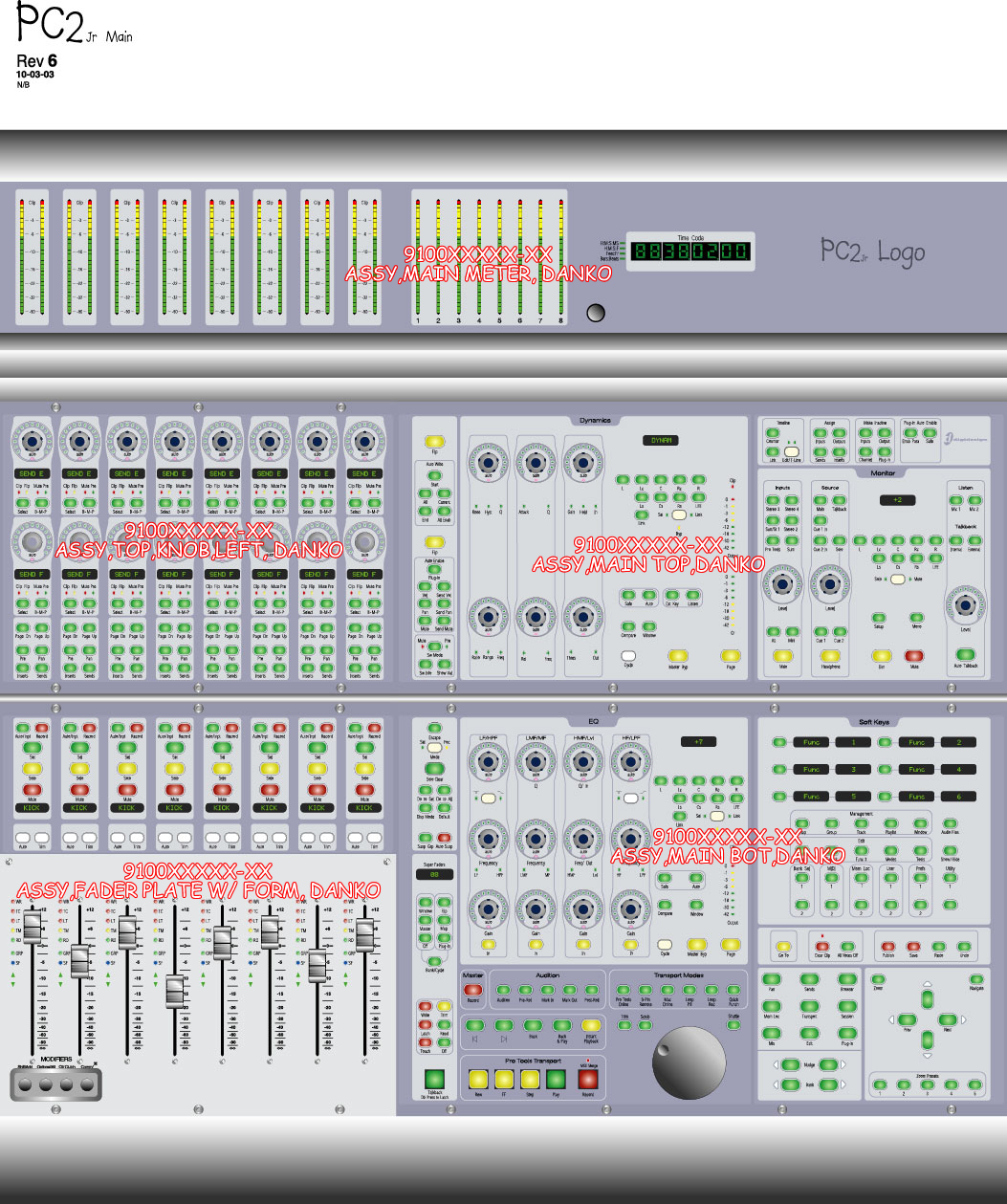Click the round black button below time code
This screenshot has width=1007, height=1204.
[x=596, y=312]
